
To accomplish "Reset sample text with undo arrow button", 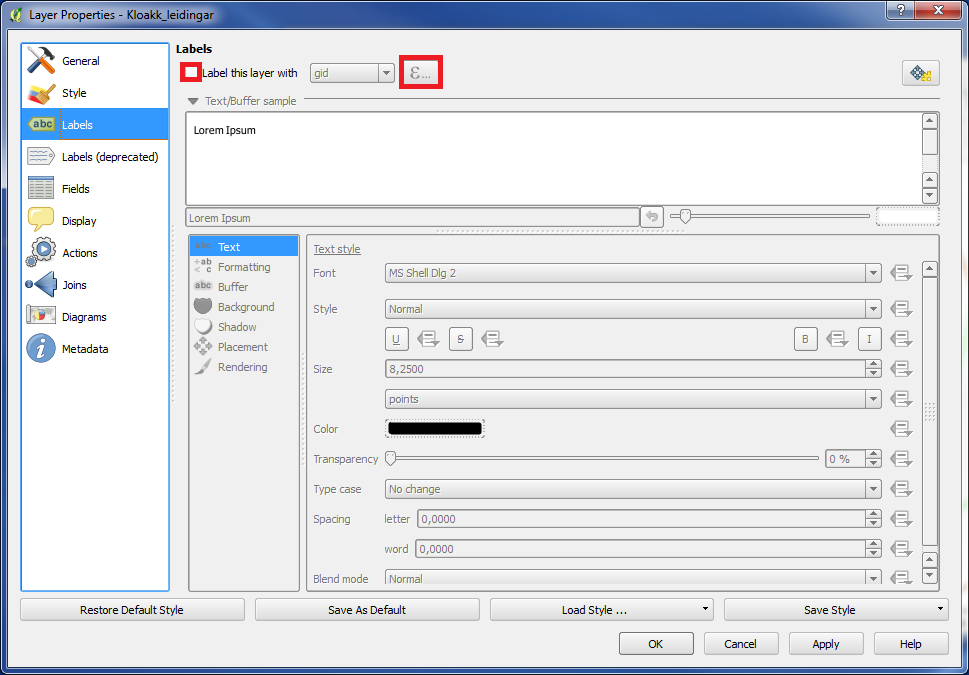I will (652, 217).
